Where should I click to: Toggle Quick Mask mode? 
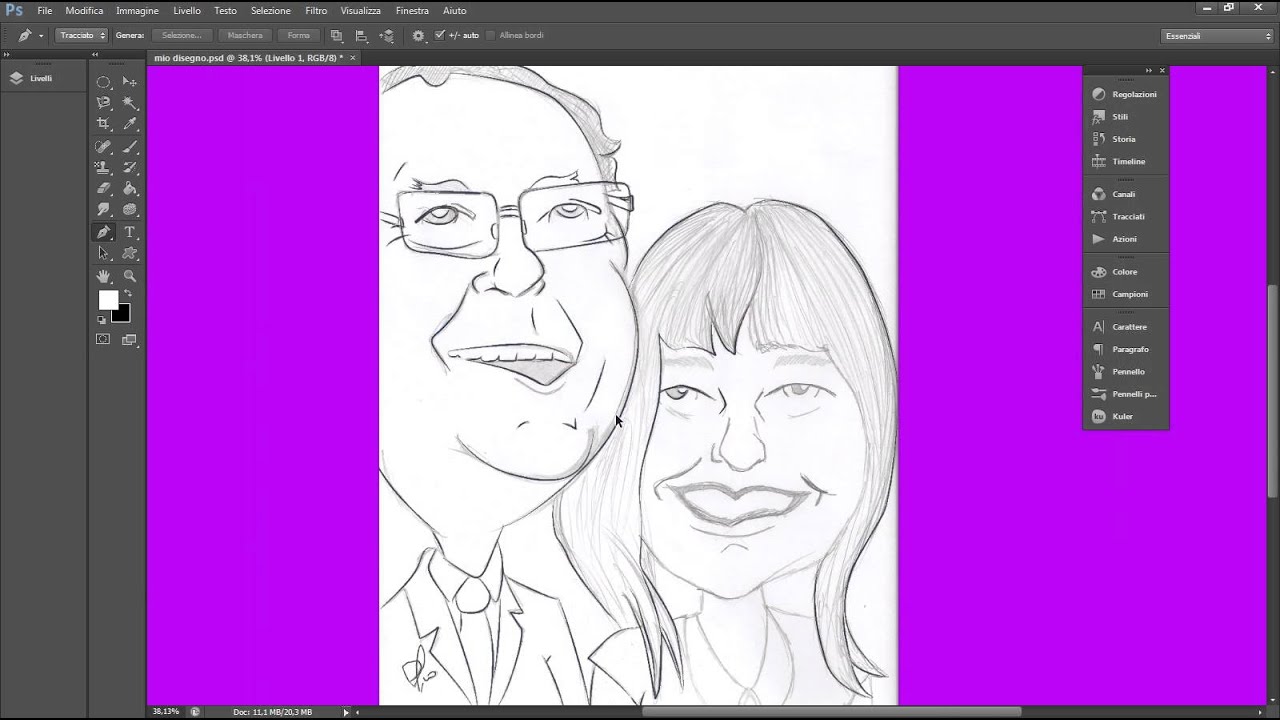103,340
